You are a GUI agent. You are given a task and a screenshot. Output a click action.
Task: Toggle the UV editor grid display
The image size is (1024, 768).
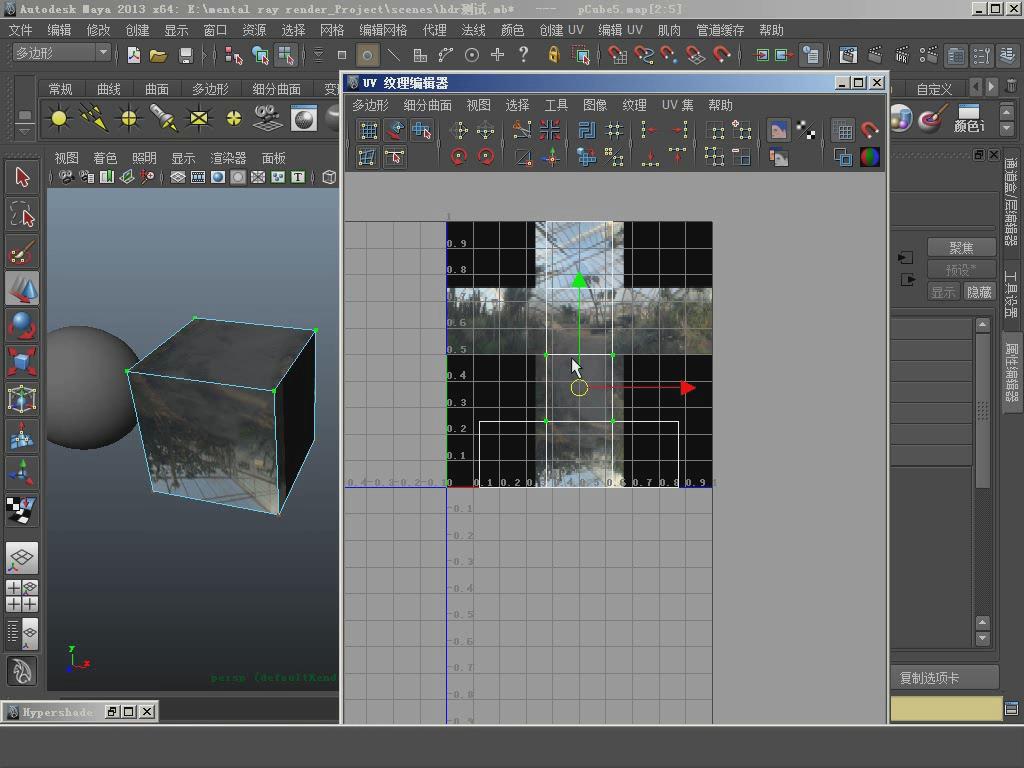pos(842,131)
